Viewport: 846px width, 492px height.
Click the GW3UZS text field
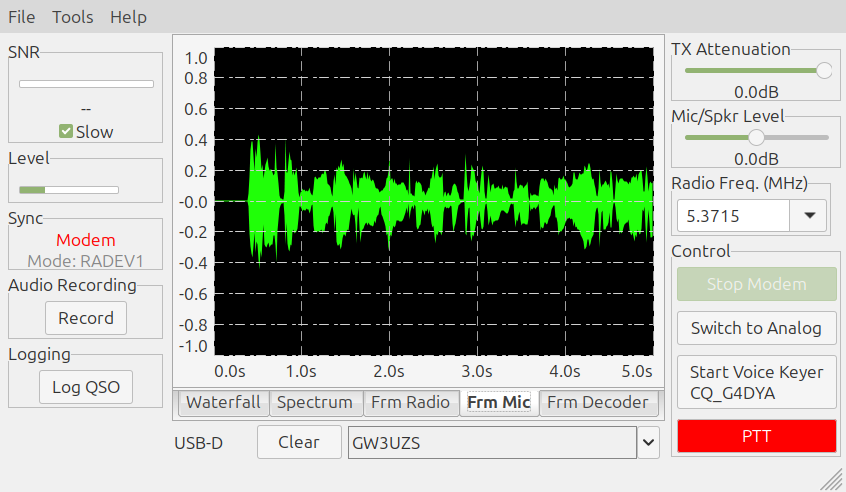click(493, 442)
